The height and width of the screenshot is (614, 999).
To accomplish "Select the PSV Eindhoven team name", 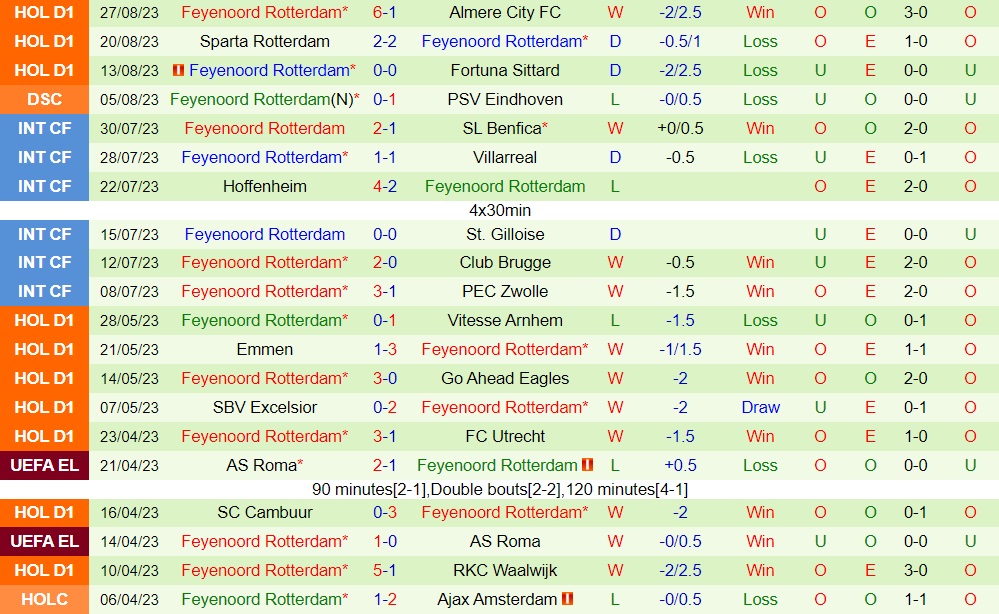I will [x=505, y=99].
